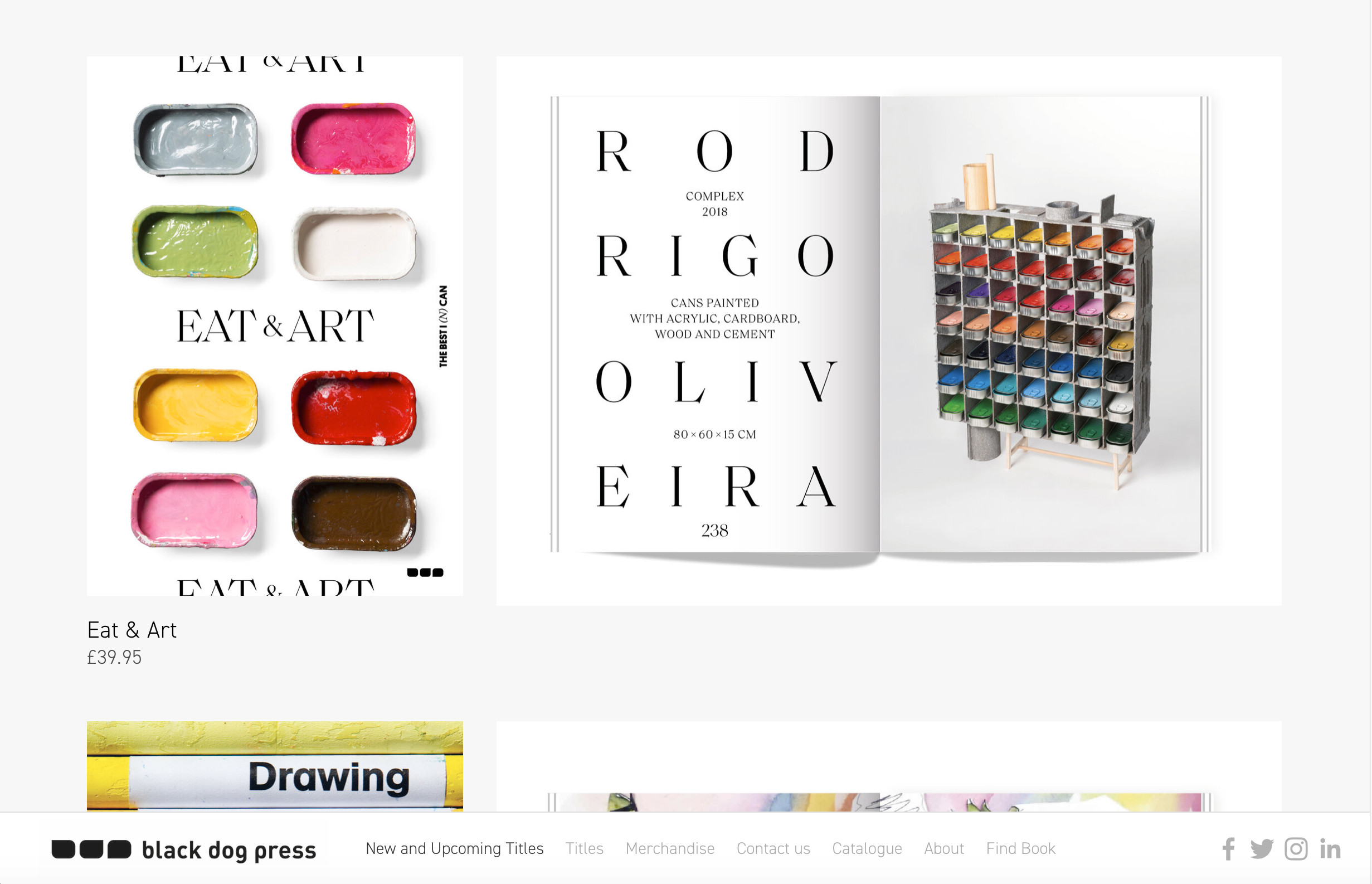Open the Eat & Art book cover
The image size is (1372, 884).
pyautogui.click(x=275, y=326)
